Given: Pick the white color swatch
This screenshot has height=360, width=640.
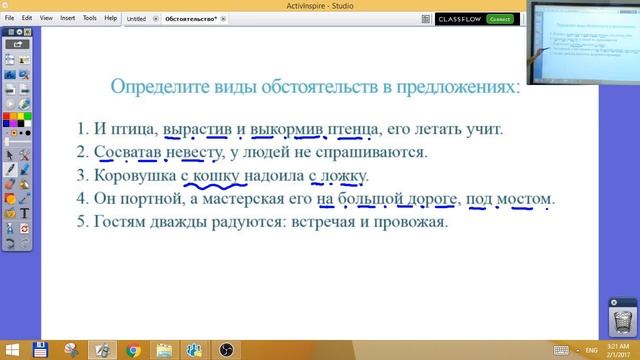Looking at the screenshot, I should click(x=28, y=123).
